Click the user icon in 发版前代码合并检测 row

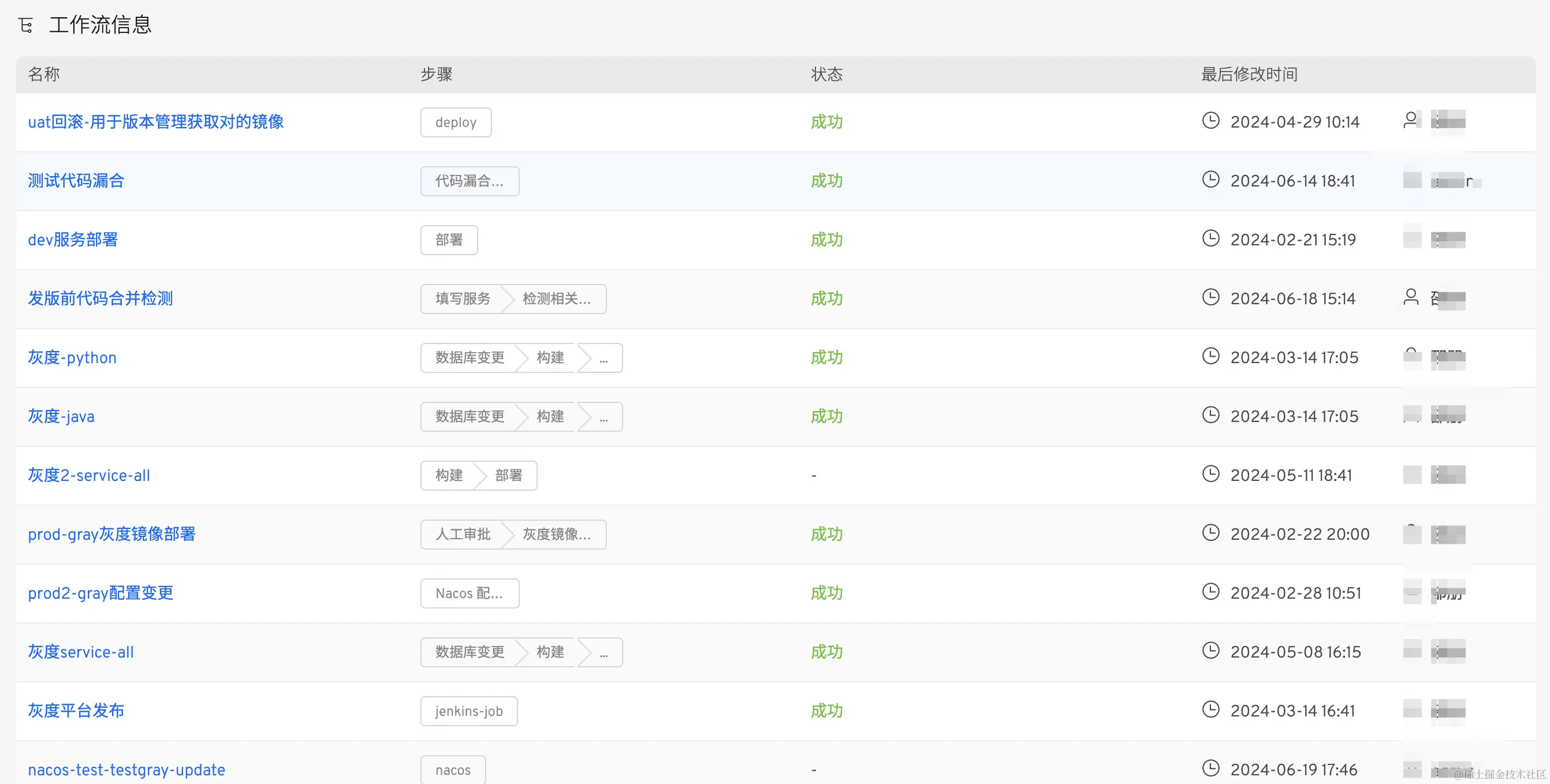tap(1410, 297)
